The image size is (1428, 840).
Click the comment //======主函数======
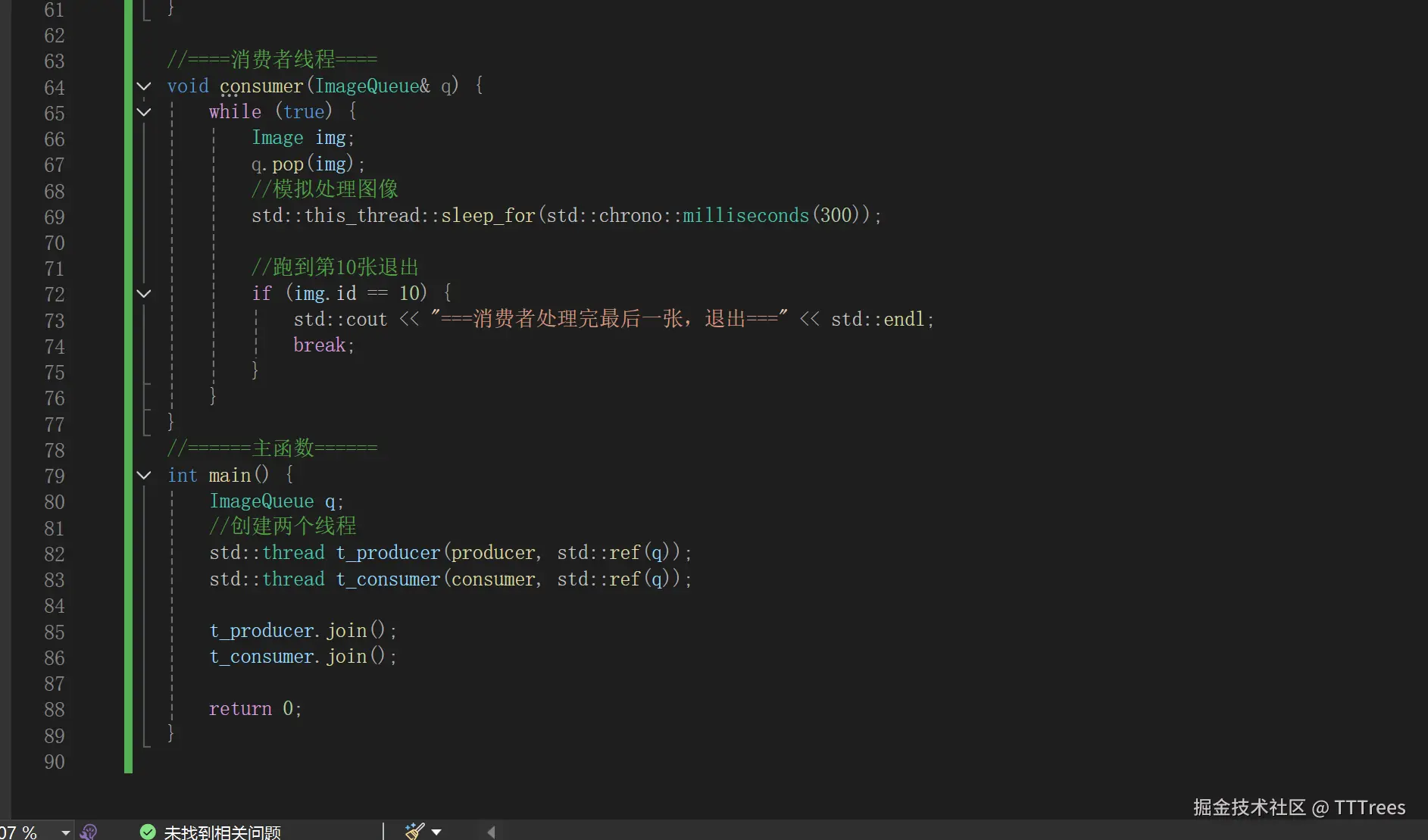[272, 448]
